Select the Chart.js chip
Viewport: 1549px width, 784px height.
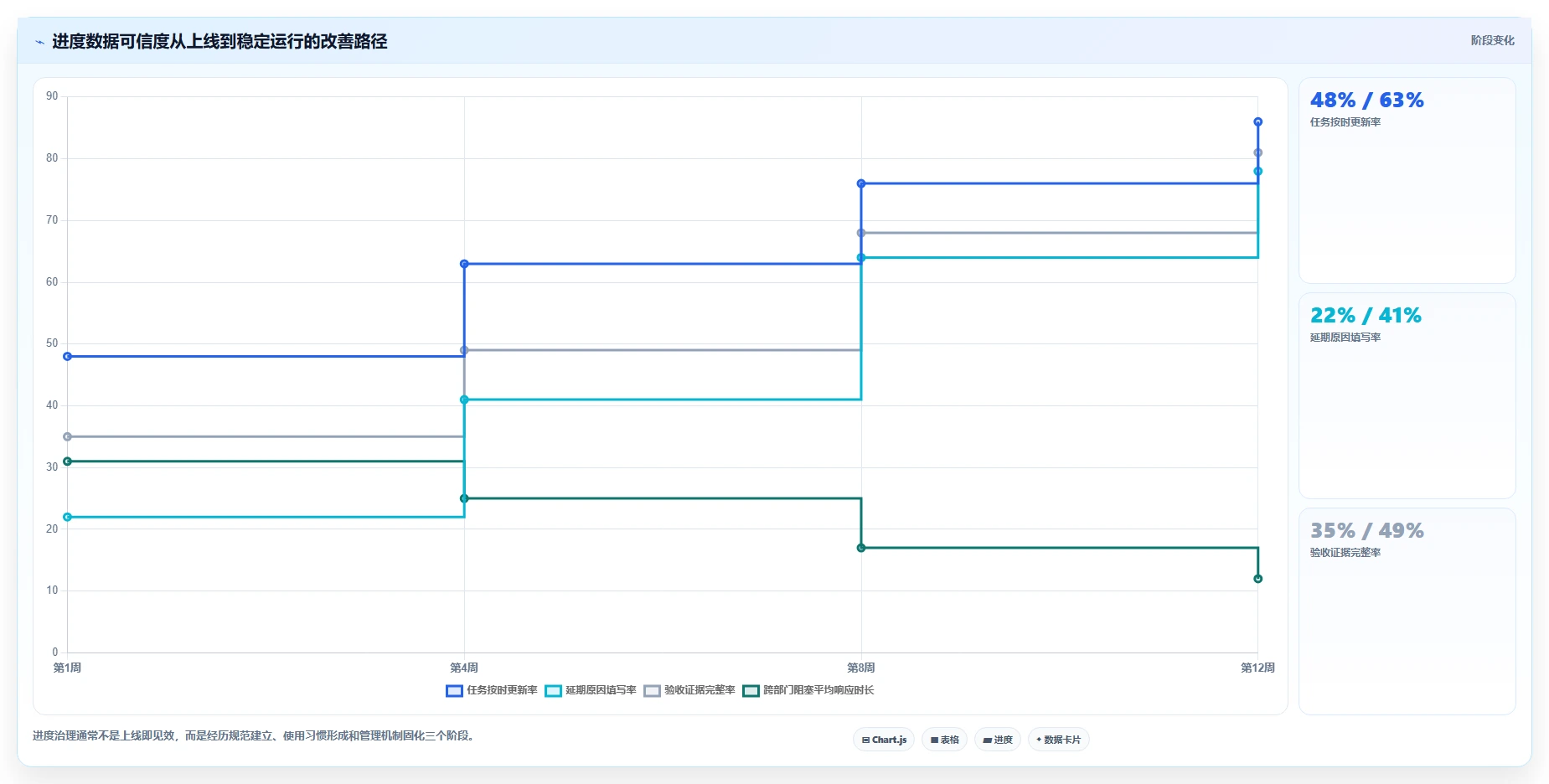point(884,740)
